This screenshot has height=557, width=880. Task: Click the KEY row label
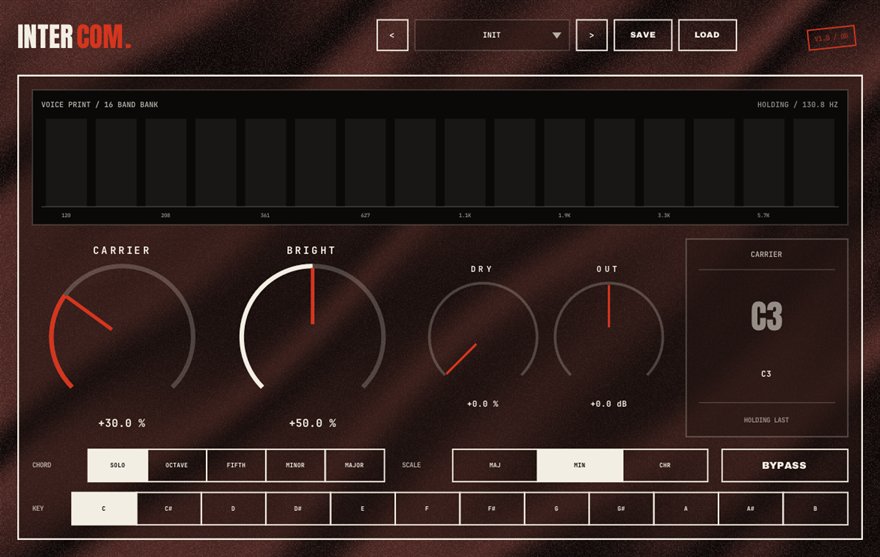38,509
